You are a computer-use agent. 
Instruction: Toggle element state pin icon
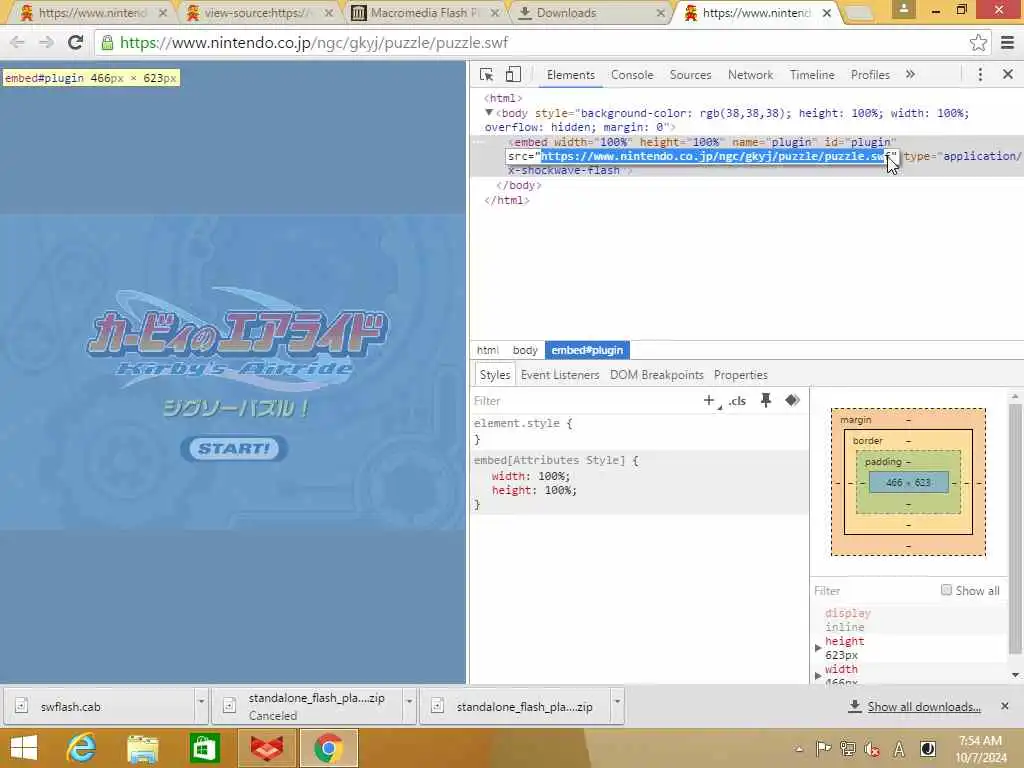765,400
